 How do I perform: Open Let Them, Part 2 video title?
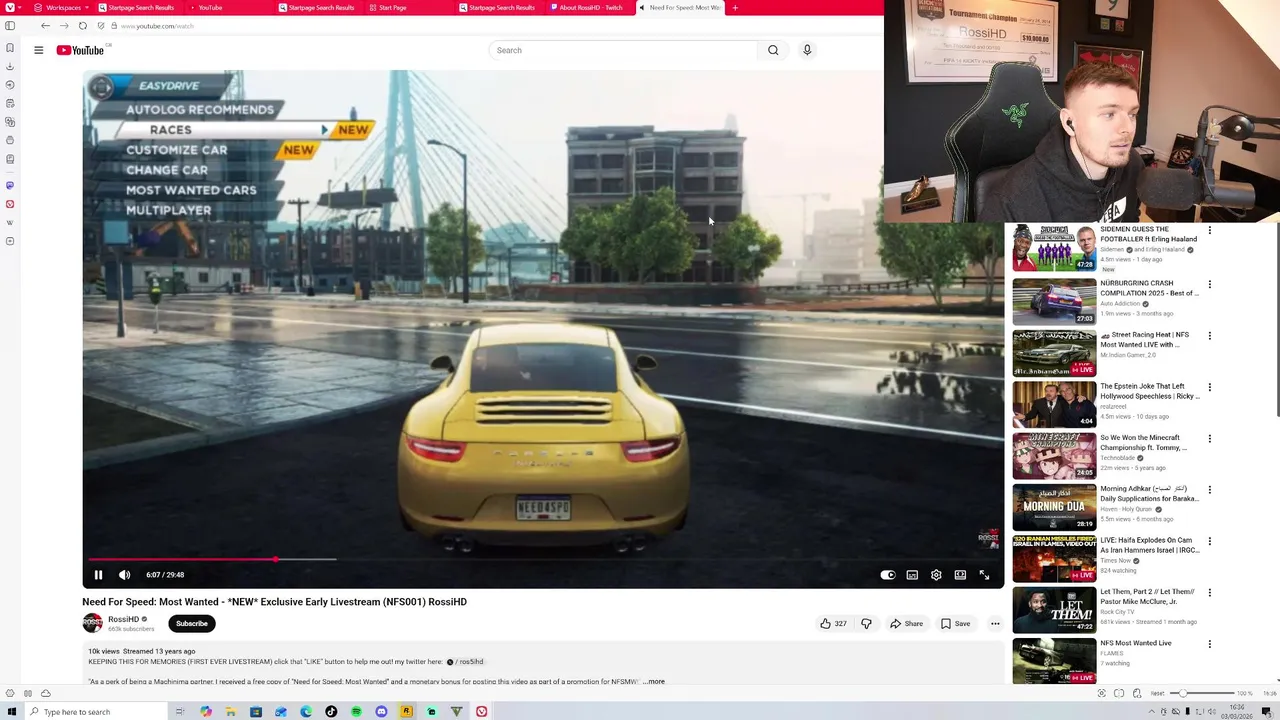1147,596
